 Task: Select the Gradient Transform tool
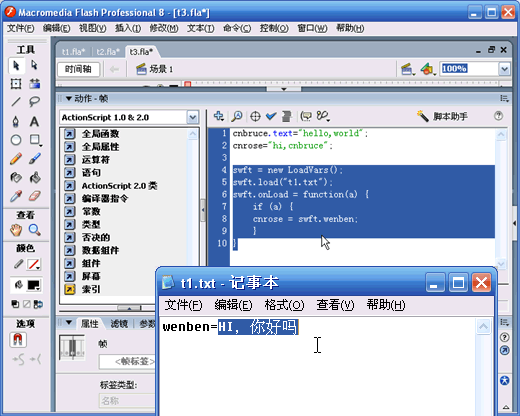[34, 84]
